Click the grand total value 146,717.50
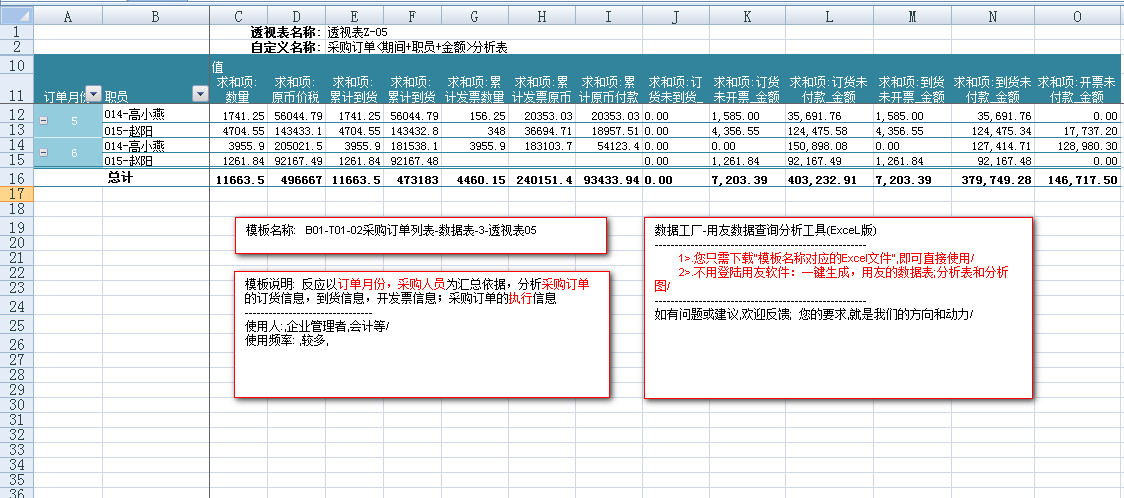The image size is (1124, 498). tap(1077, 179)
